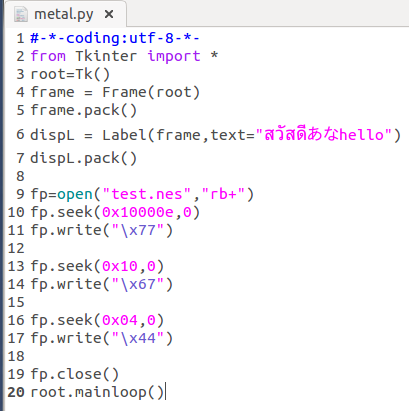
Task: Click the metal.py file icon in tab
Action: point(20,14)
